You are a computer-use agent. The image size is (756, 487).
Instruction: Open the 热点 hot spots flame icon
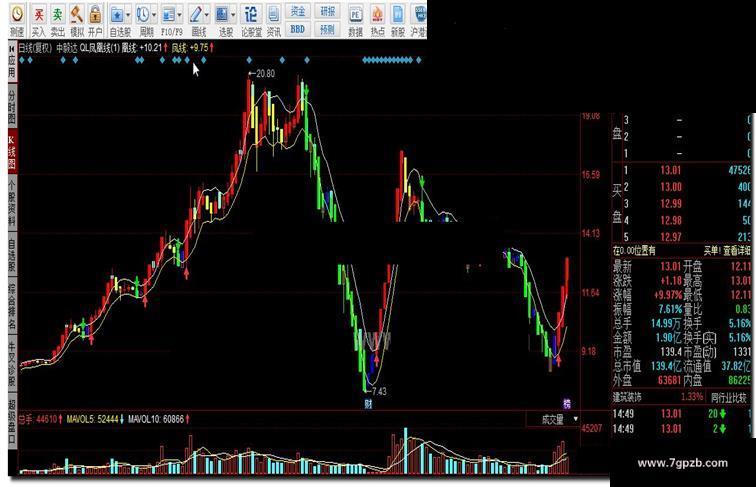coord(378,14)
